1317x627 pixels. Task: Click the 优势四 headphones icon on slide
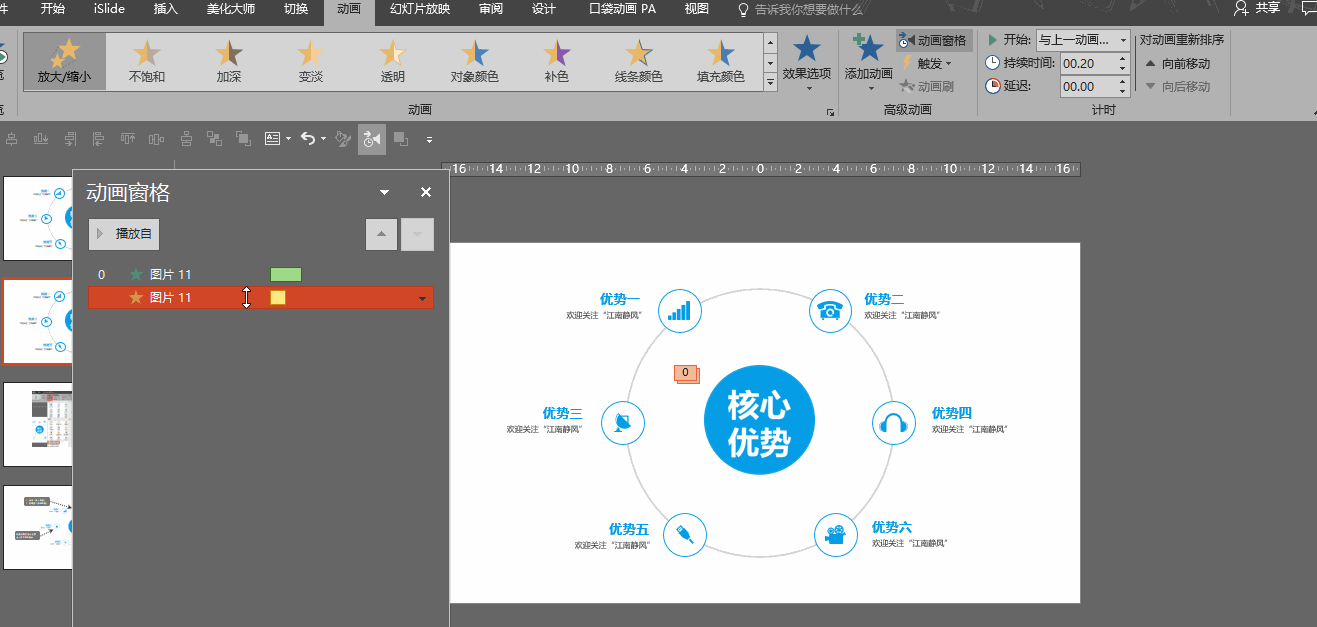click(893, 423)
